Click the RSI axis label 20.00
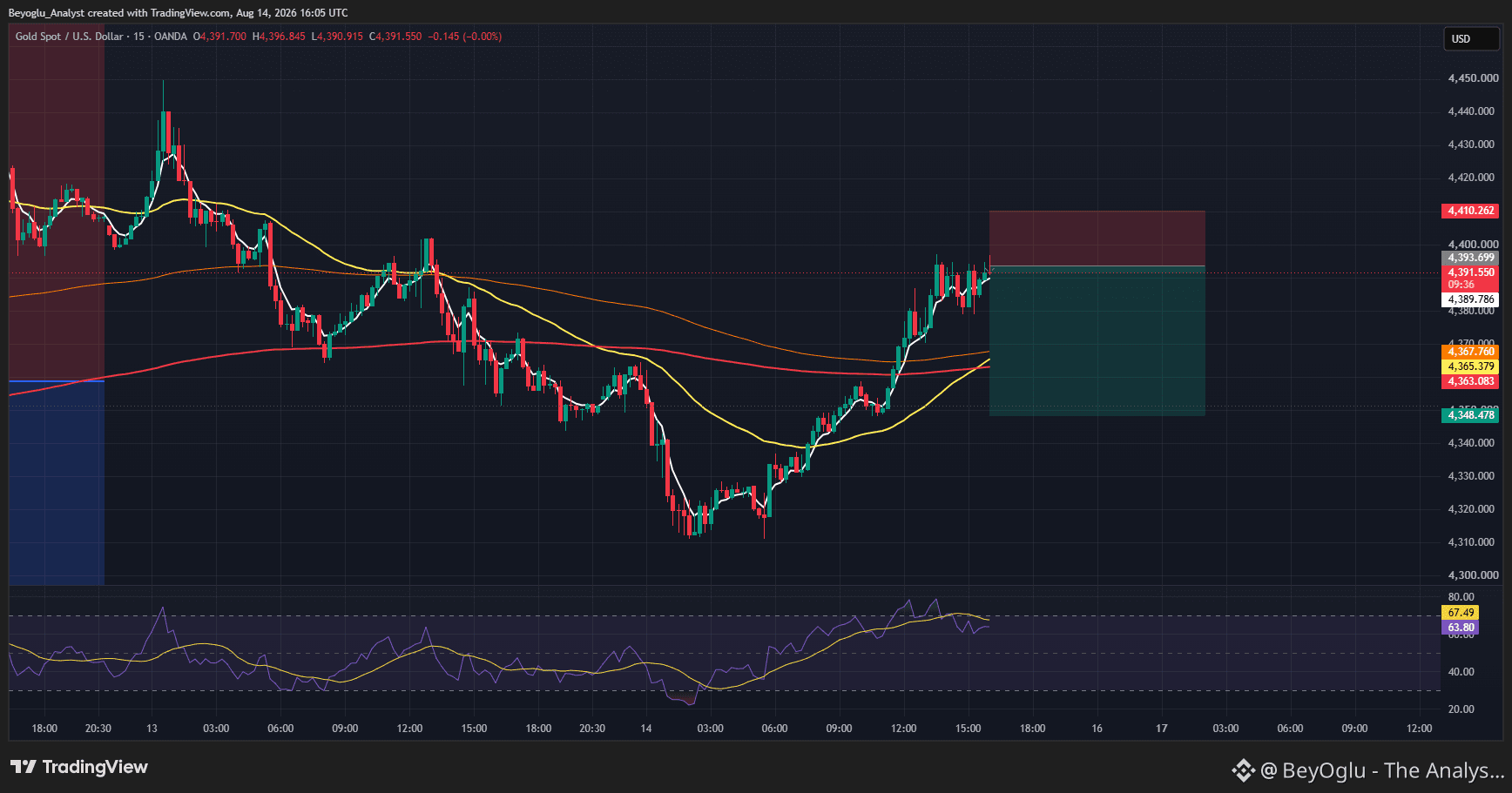 click(1461, 709)
